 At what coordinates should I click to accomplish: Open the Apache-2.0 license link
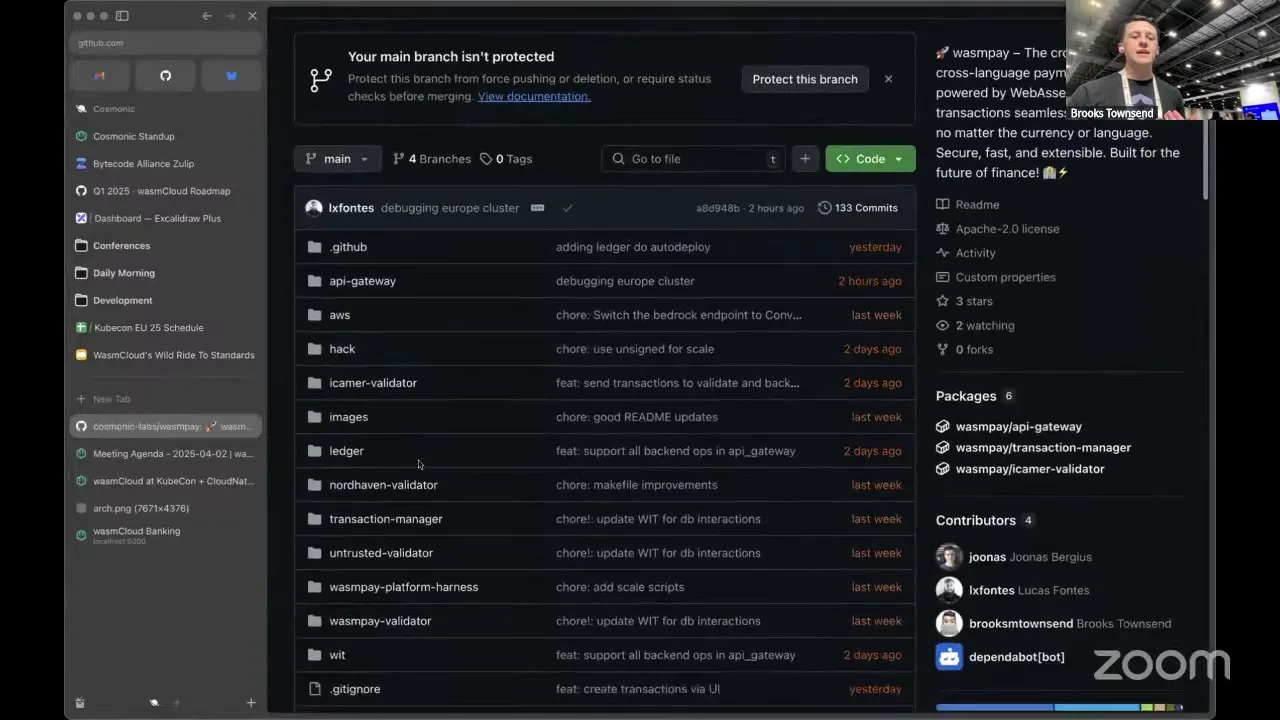pyautogui.click(x=998, y=228)
